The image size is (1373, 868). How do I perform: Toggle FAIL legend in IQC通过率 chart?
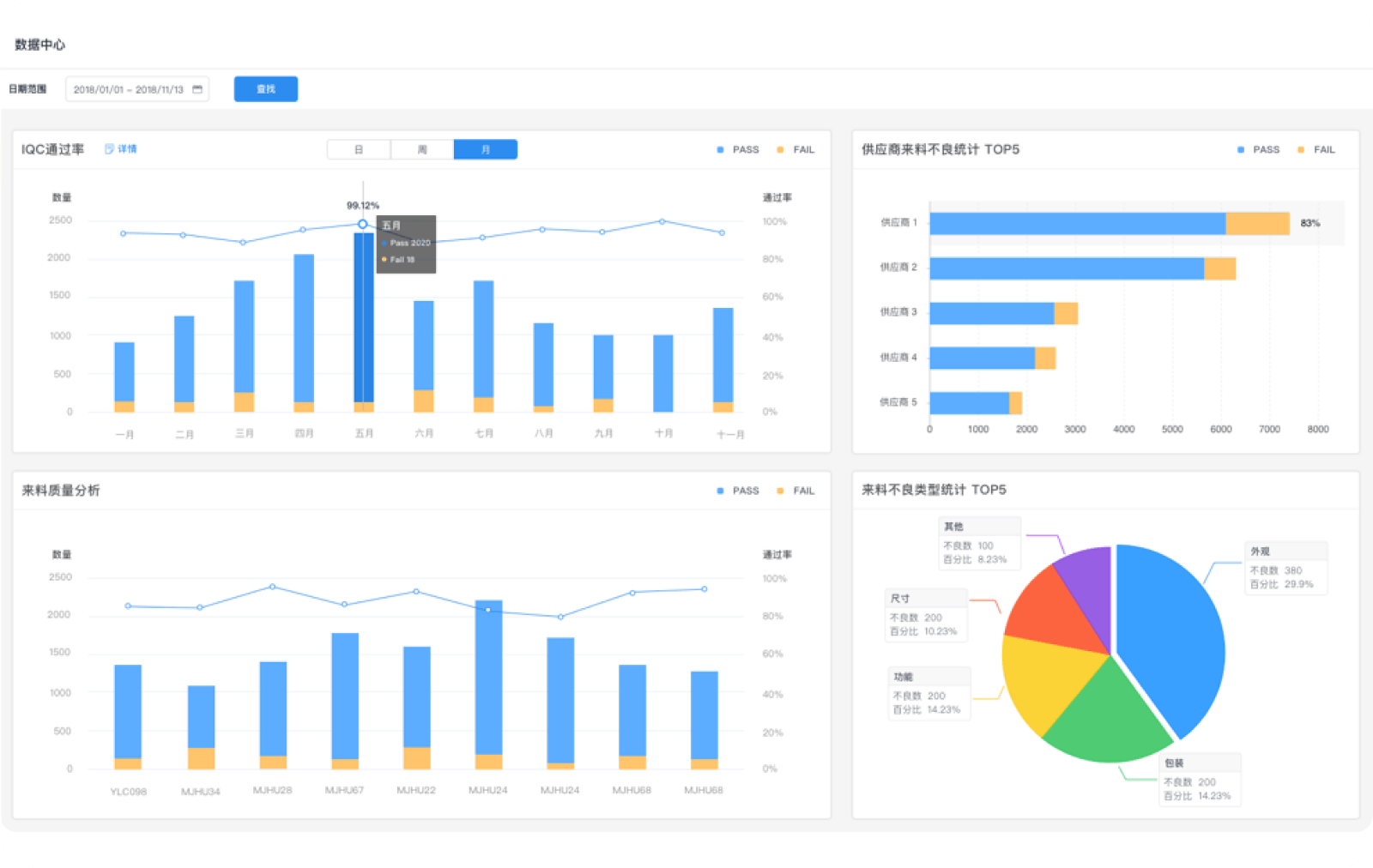(796, 150)
